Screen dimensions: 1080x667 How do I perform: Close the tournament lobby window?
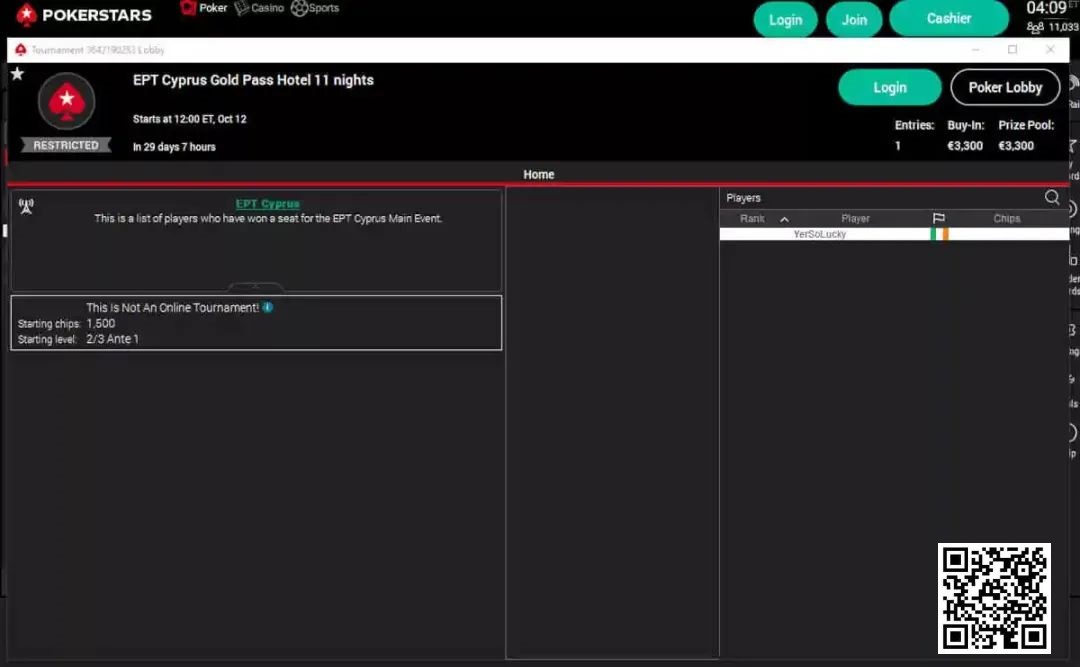click(1050, 50)
